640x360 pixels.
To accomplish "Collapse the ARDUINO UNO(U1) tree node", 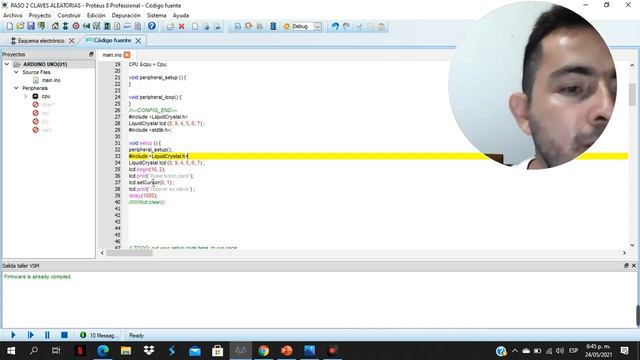I will [x=7, y=64].
